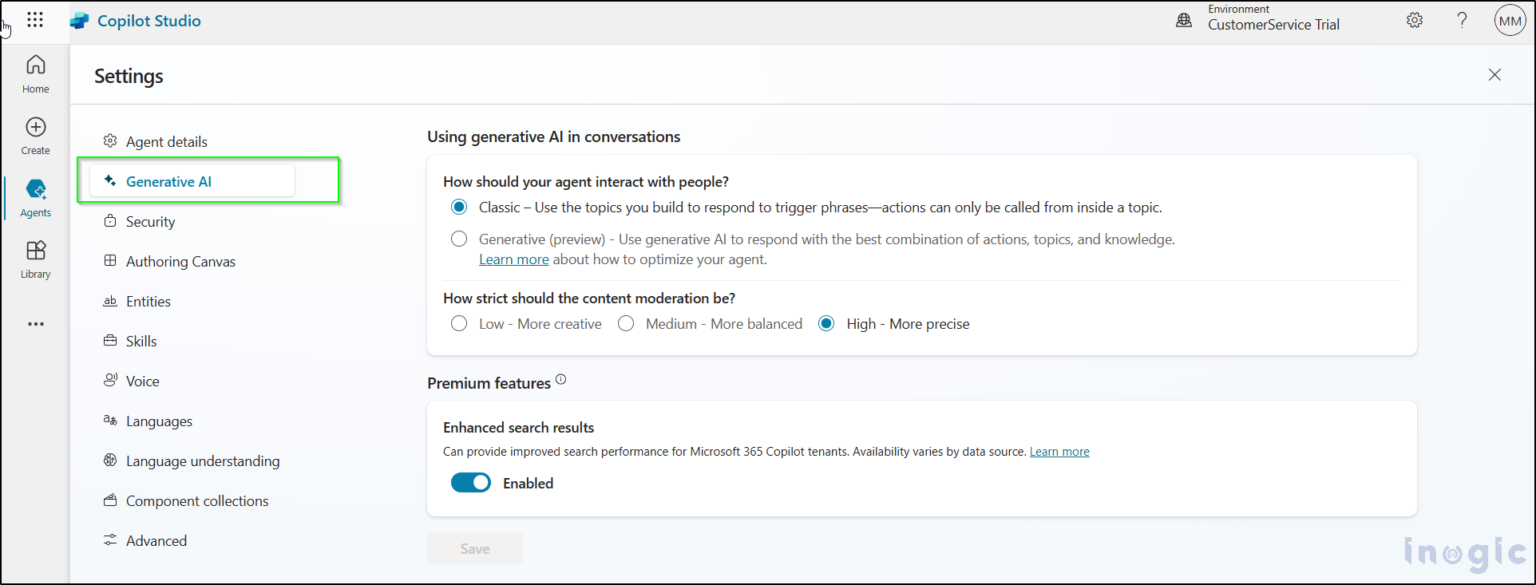This screenshot has width=1536, height=585.
Task: Open the Security settings tab
Action: pos(150,222)
